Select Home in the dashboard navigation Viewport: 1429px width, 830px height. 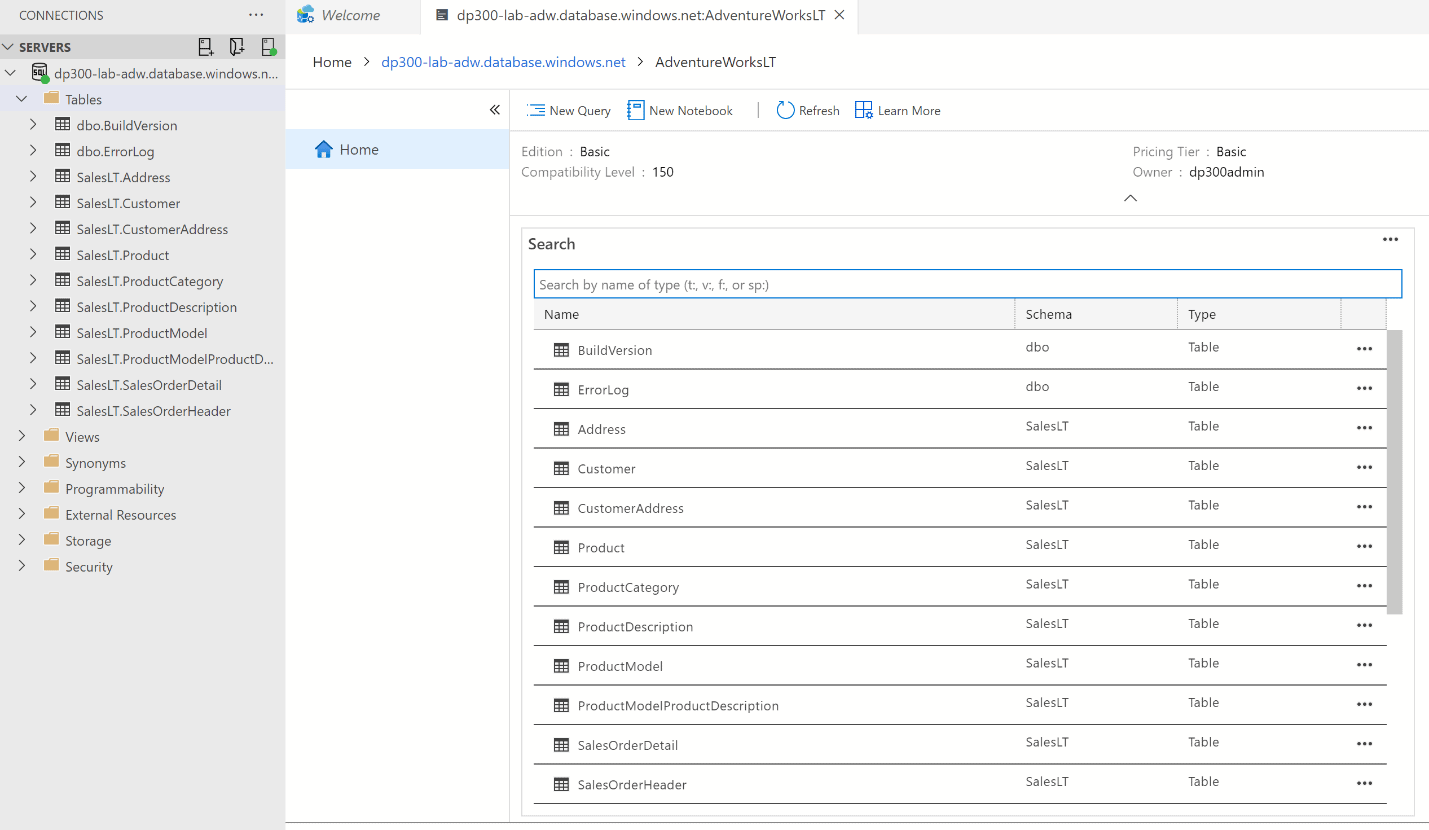pyautogui.click(x=360, y=148)
